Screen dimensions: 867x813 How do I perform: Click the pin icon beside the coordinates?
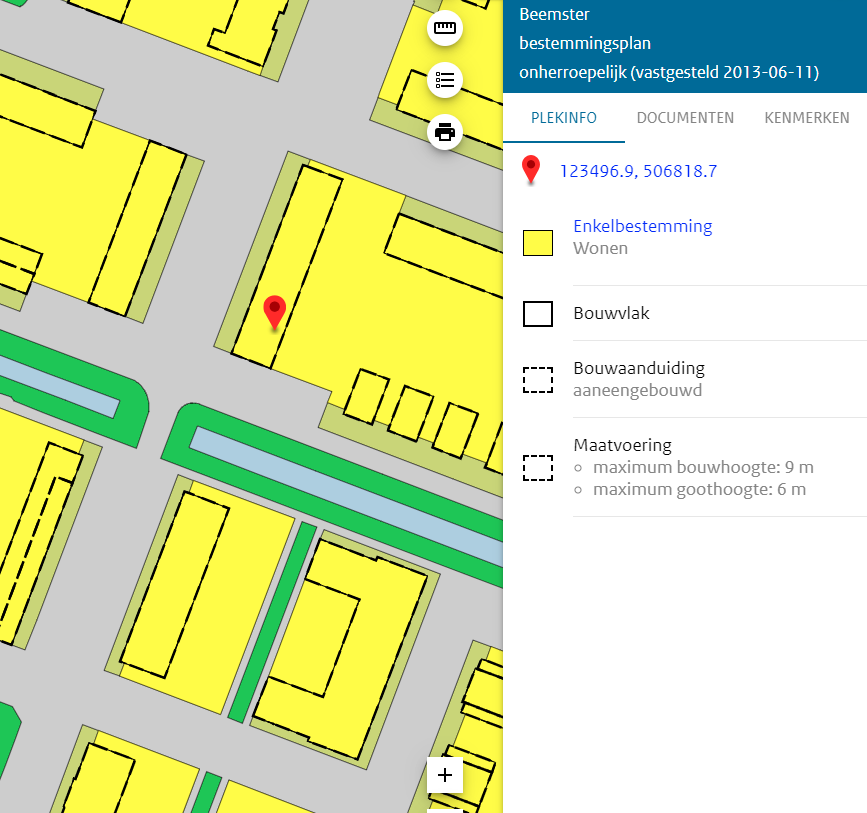click(531, 170)
